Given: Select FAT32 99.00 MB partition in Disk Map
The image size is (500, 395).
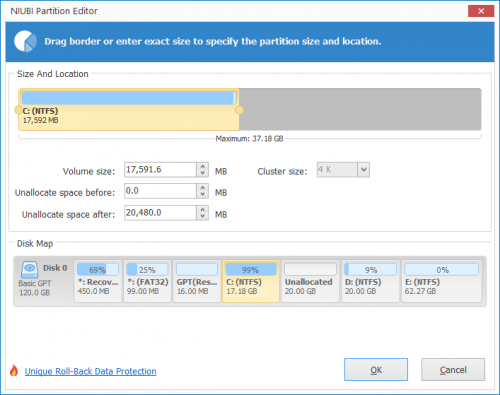Looking at the screenshot, I should point(147,281).
